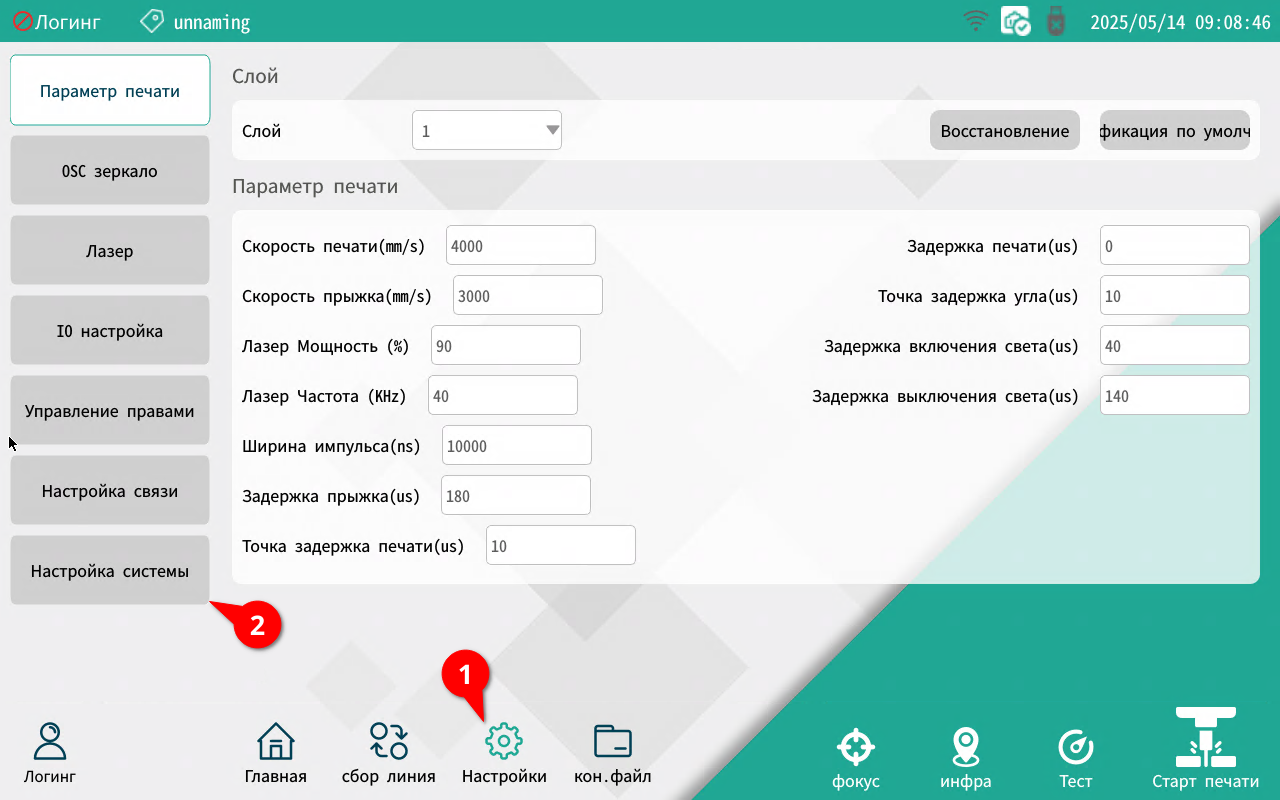Image resolution: width=1280 pixels, height=800 pixels.
Task: Click the сбор линия icon
Action: click(388, 742)
